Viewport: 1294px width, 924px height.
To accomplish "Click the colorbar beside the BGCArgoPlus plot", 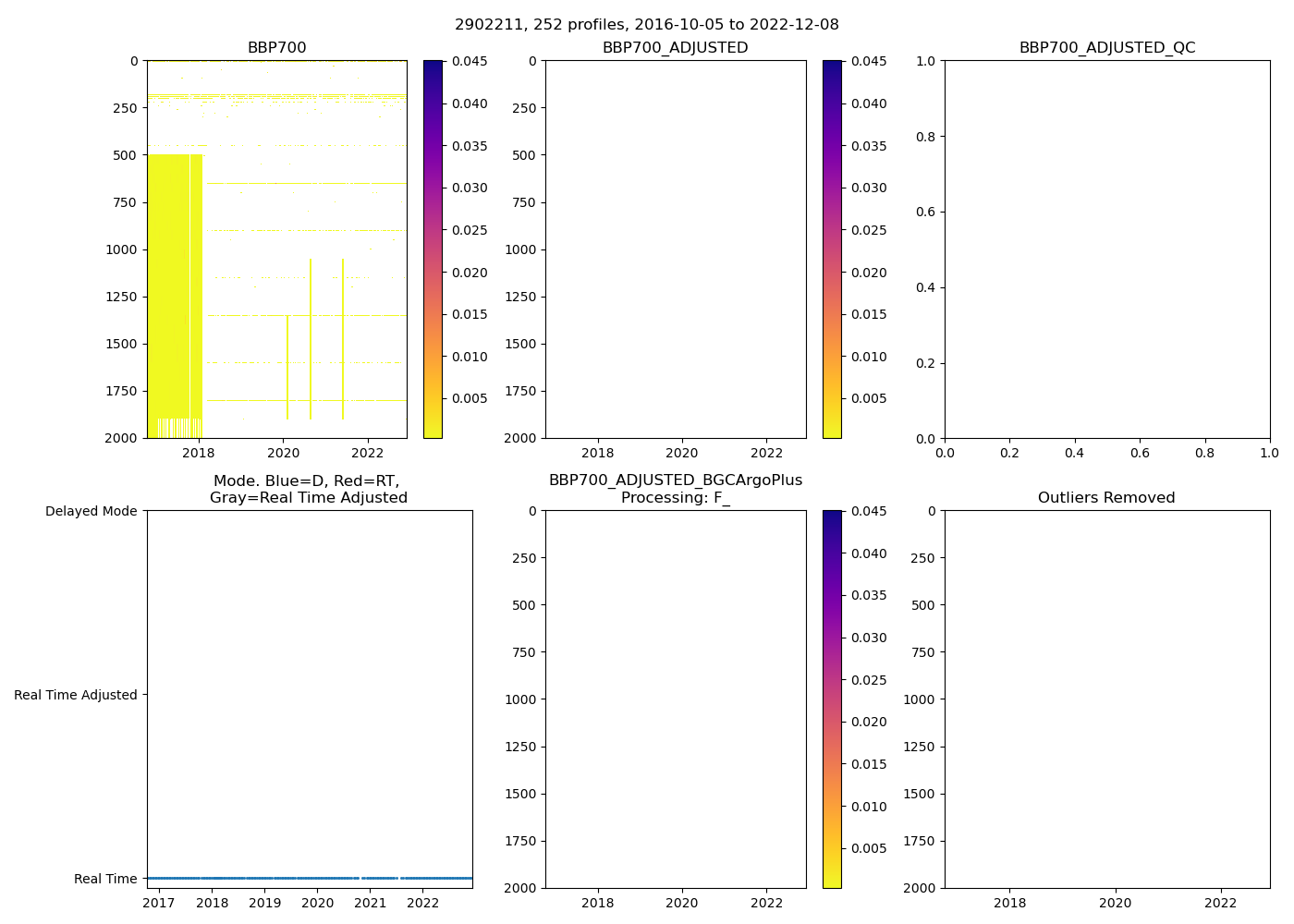I will click(x=832, y=699).
